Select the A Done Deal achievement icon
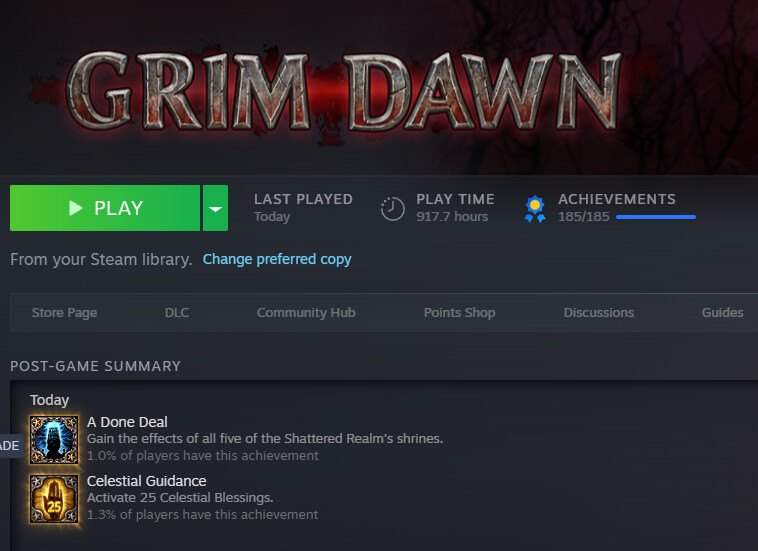 coord(54,439)
